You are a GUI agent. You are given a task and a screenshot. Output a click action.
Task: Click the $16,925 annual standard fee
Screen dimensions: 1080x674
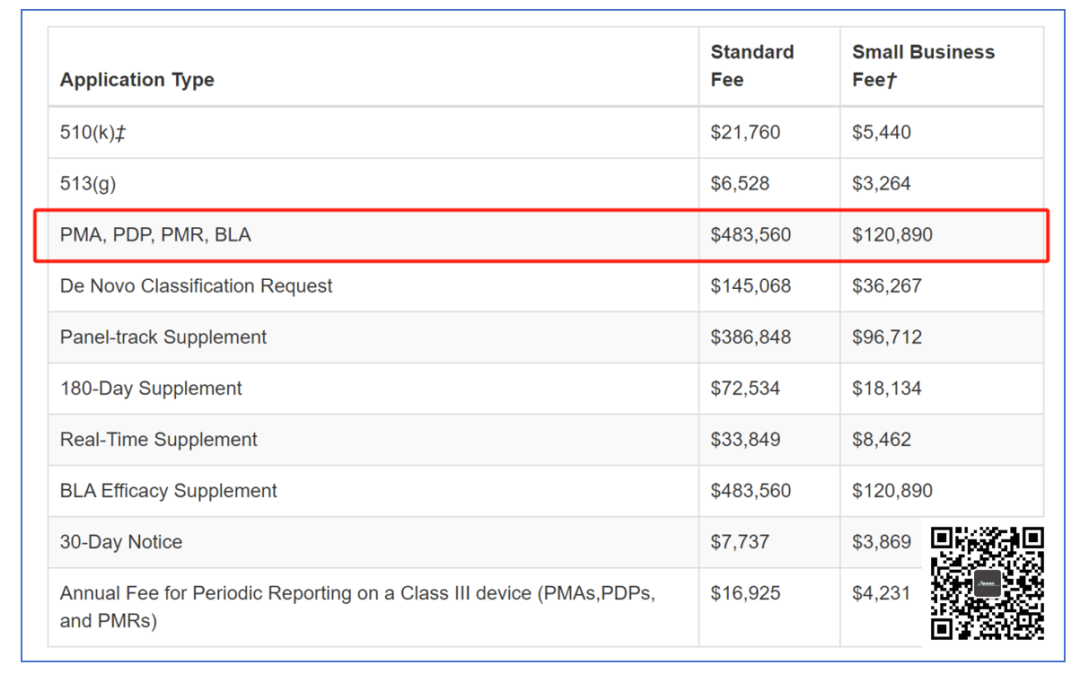[x=745, y=593]
